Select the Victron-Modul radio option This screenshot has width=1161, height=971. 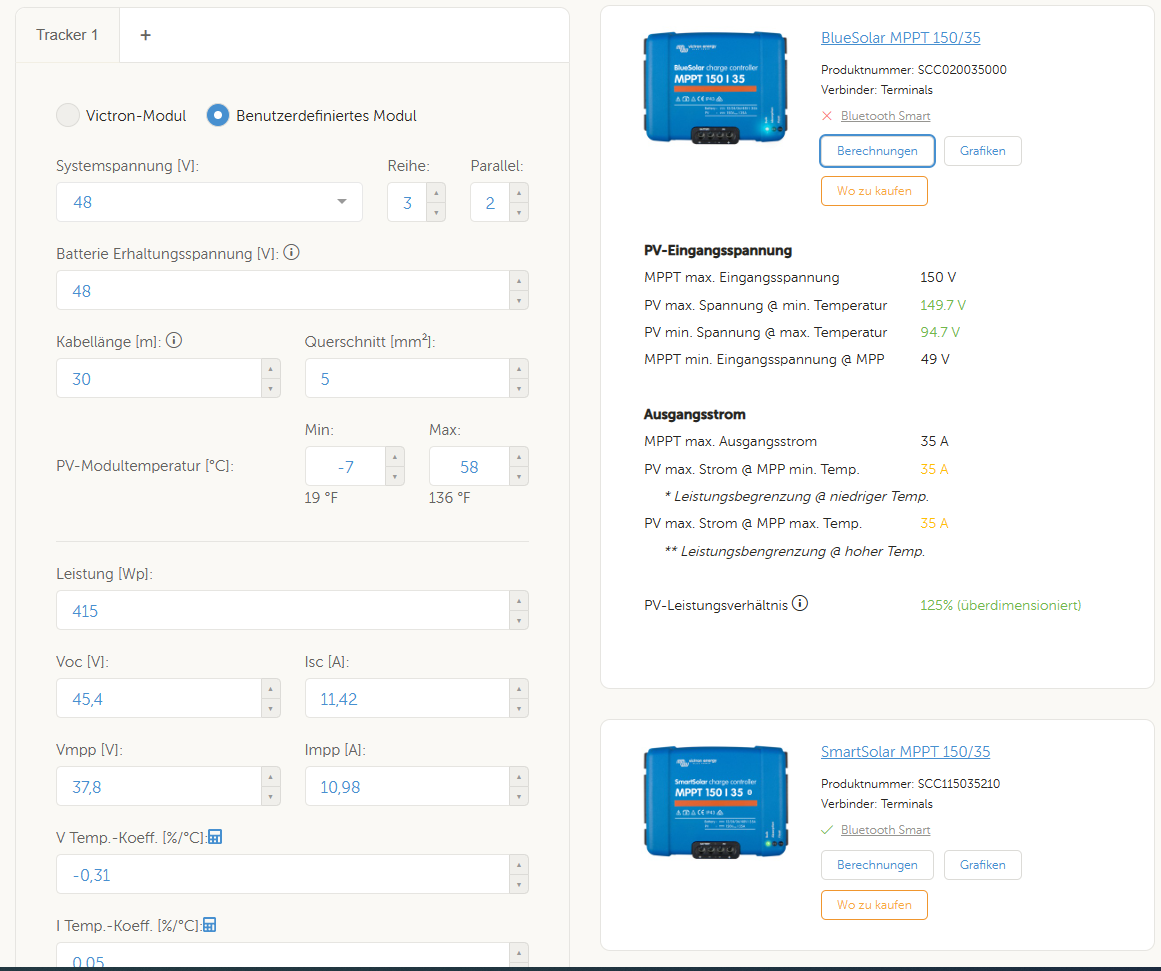[68, 116]
